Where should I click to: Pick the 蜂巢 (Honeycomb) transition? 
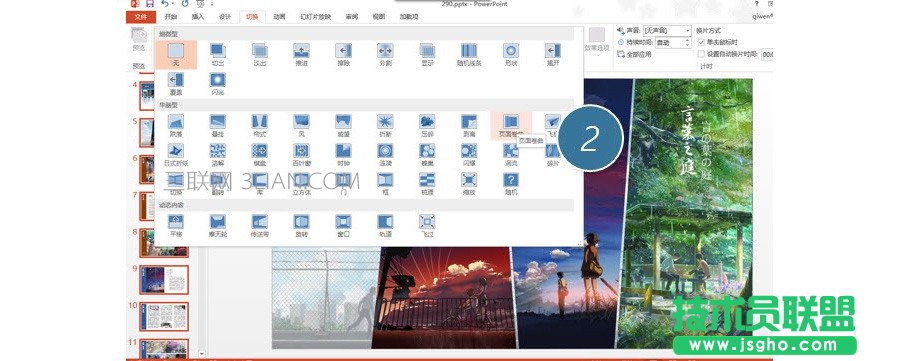click(427, 155)
